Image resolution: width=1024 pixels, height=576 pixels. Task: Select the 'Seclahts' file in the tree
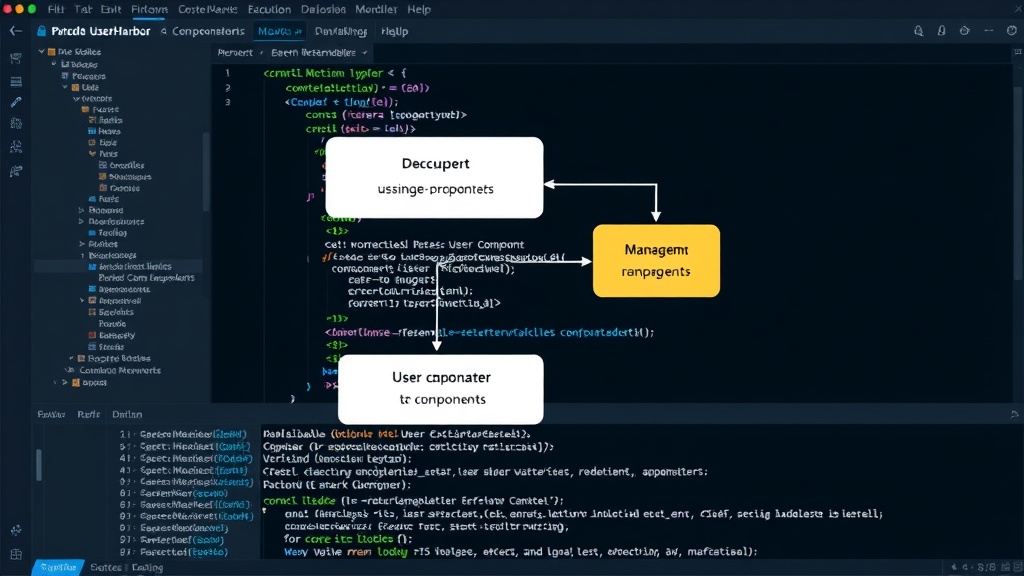116,312
